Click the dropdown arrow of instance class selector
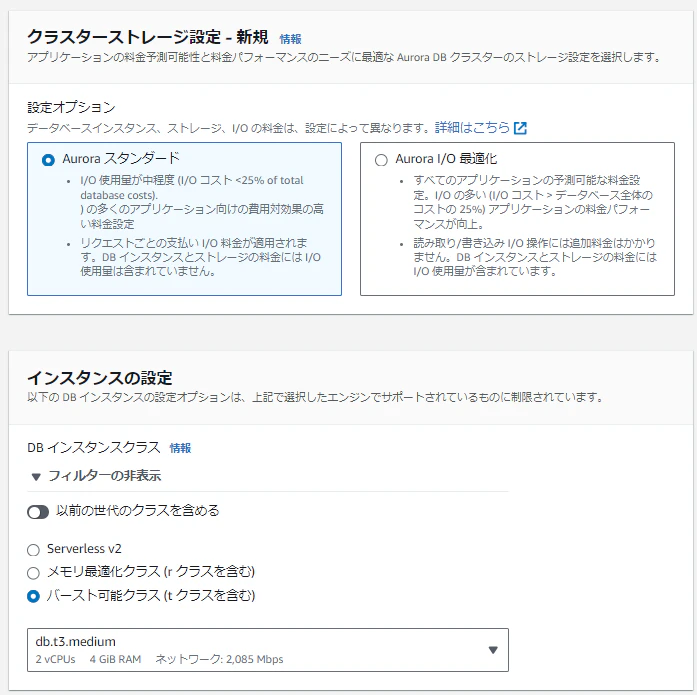697x695 pixels. click(x=493, y=650)
